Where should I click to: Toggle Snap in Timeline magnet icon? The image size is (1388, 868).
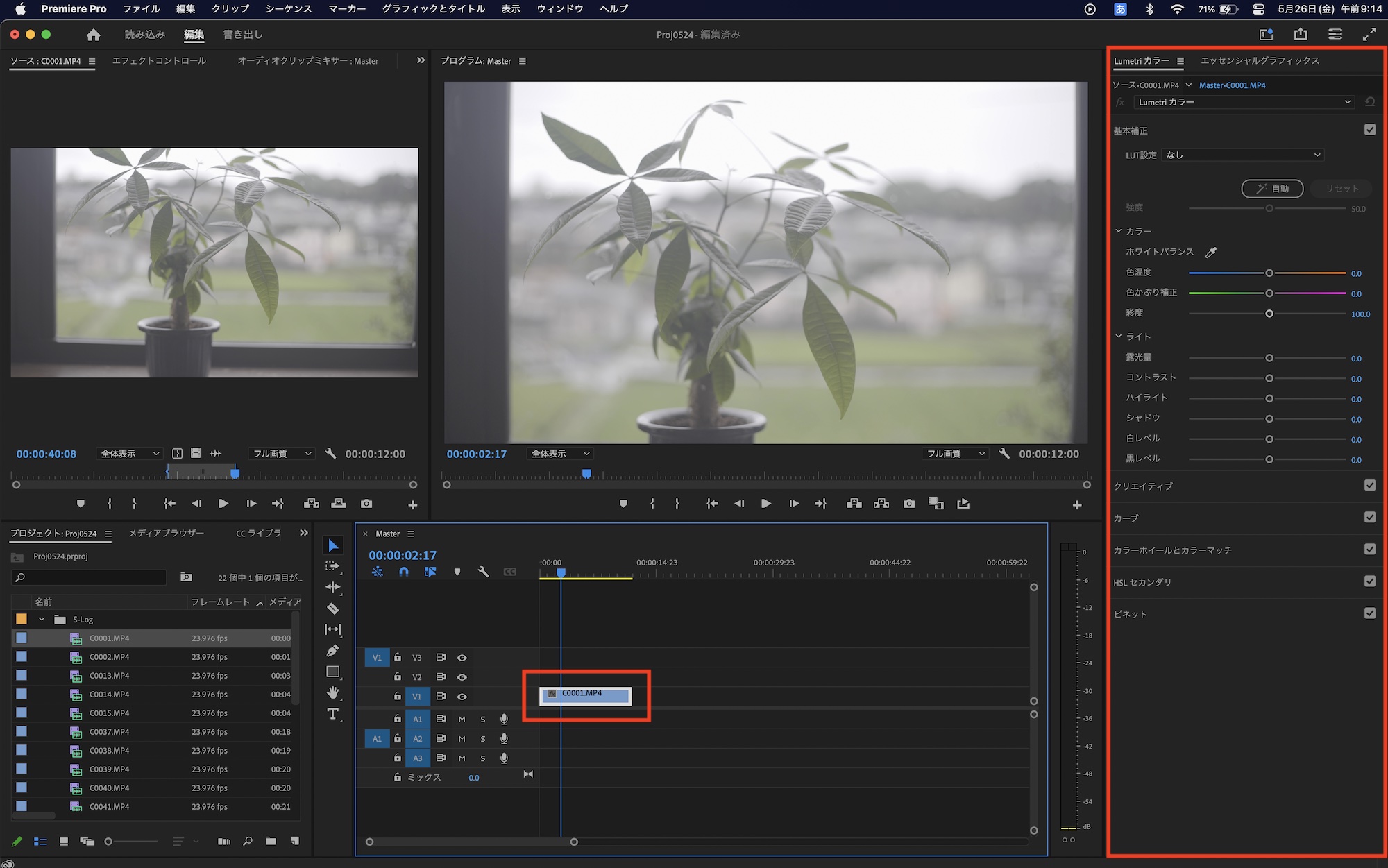pos(404,572)
